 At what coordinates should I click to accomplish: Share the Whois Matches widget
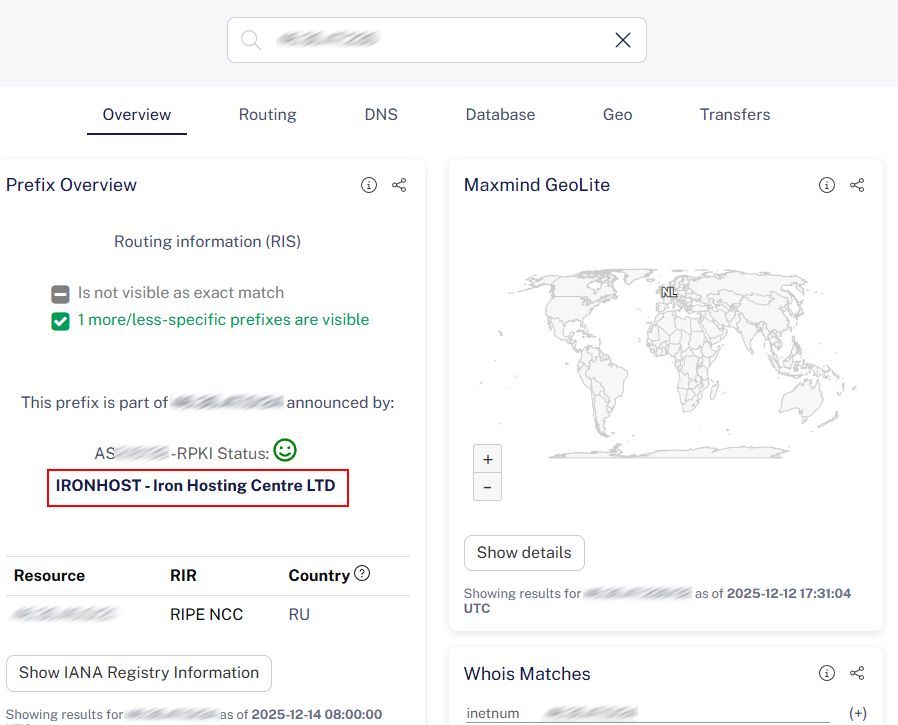click(857, 674)
